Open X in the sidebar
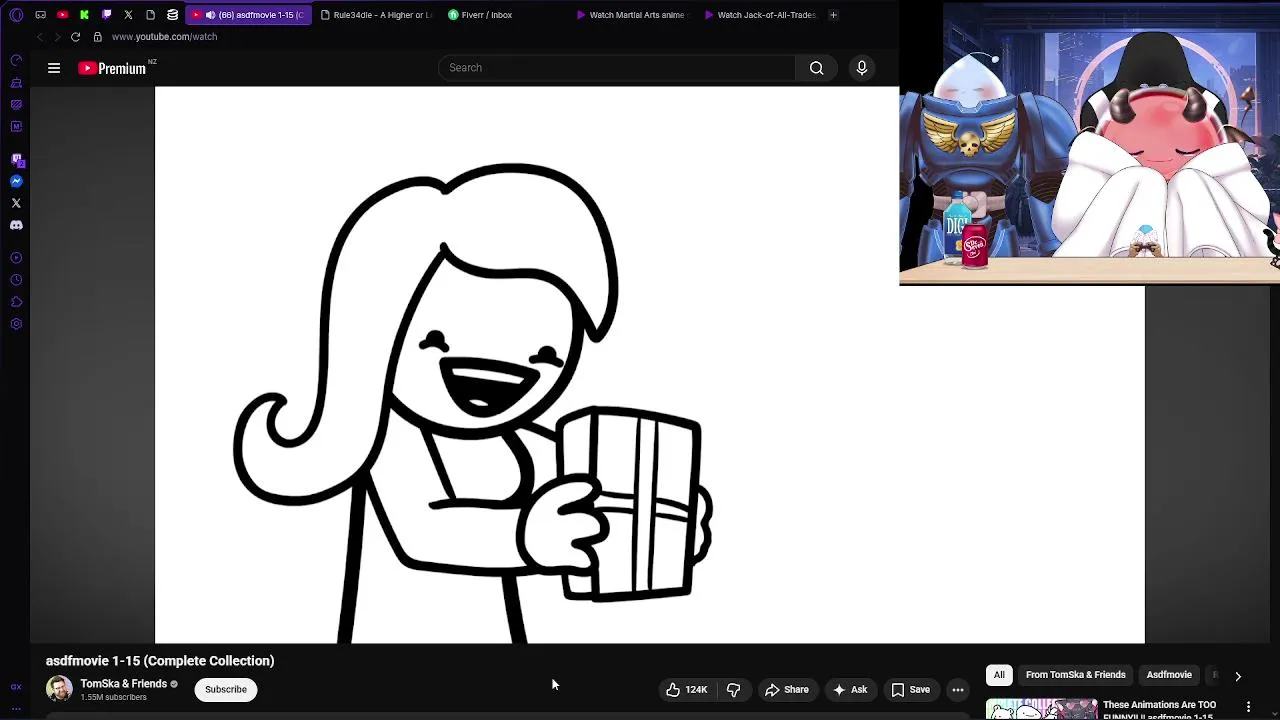 (16, 204)
